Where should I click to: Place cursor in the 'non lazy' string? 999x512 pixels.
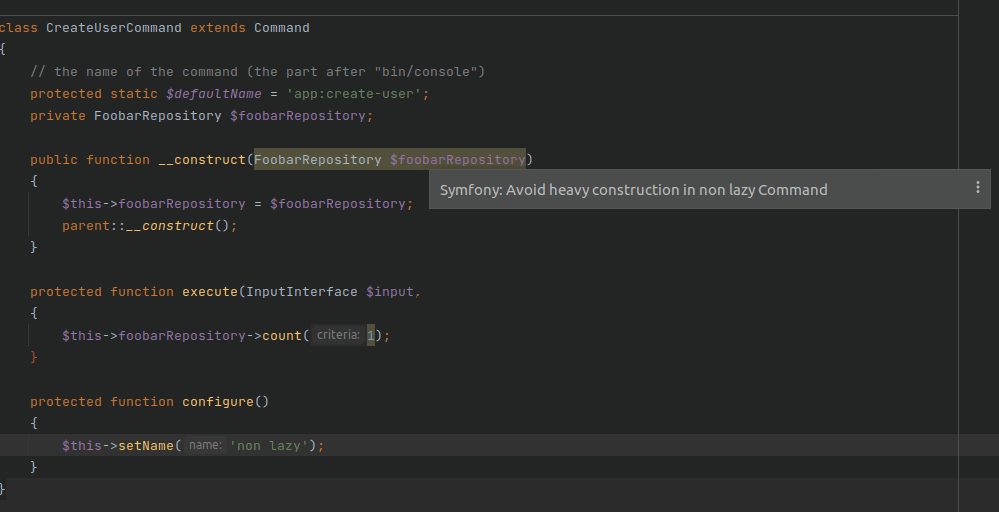tap(273, 446)
